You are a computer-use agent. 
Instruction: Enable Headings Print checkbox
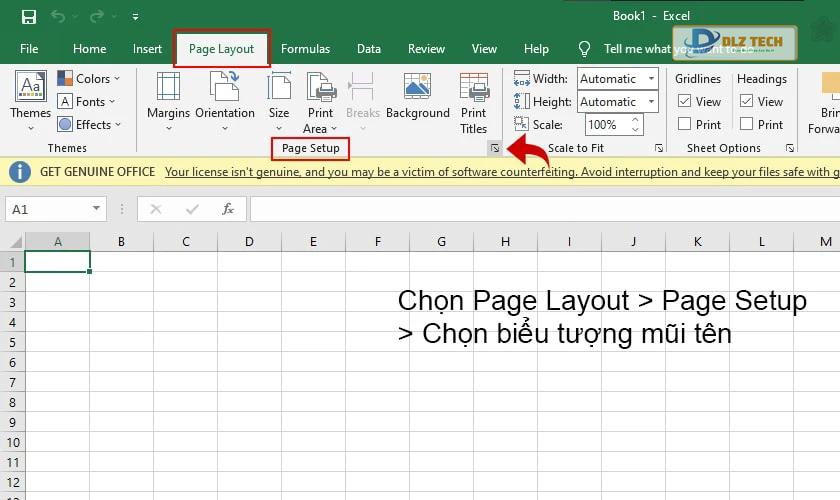coord(746,124)
